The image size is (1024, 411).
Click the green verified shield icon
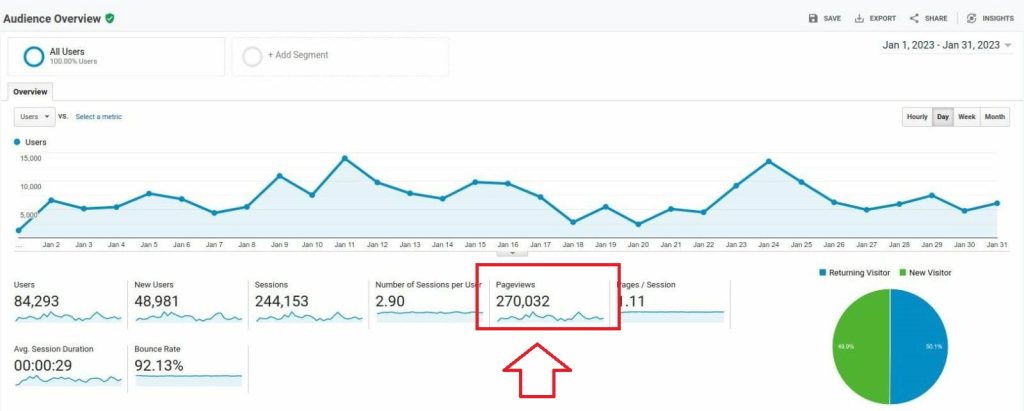[x=109, y=18]
